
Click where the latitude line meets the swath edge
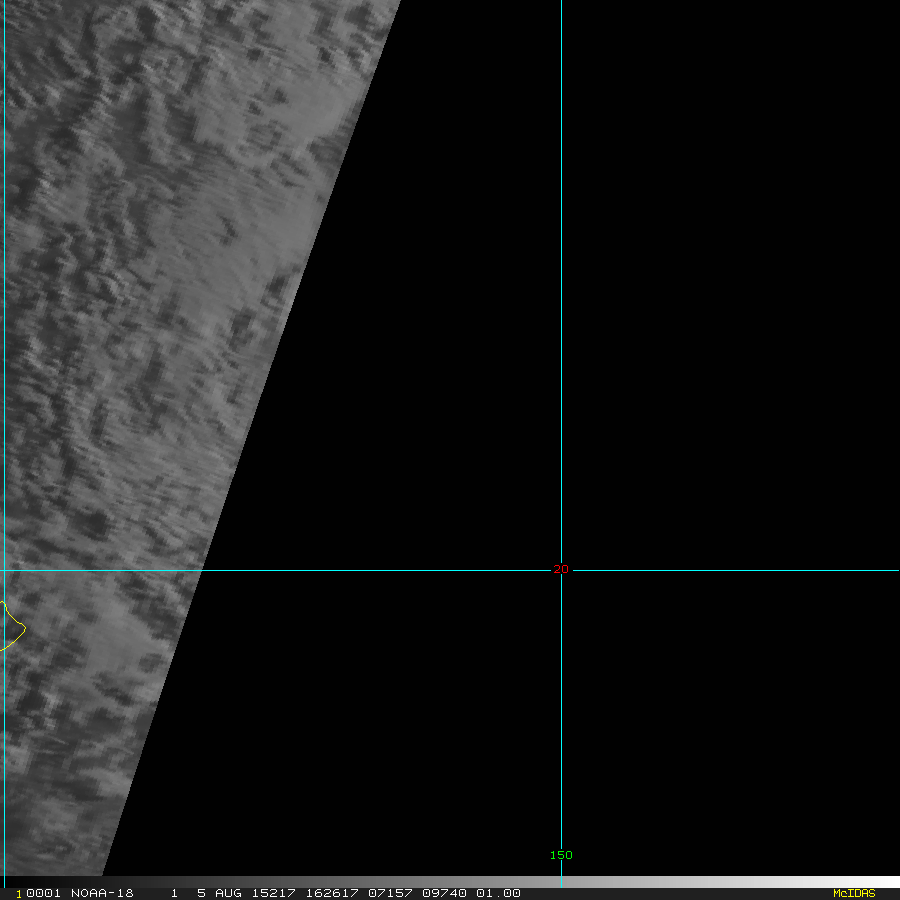click(202, 571)
